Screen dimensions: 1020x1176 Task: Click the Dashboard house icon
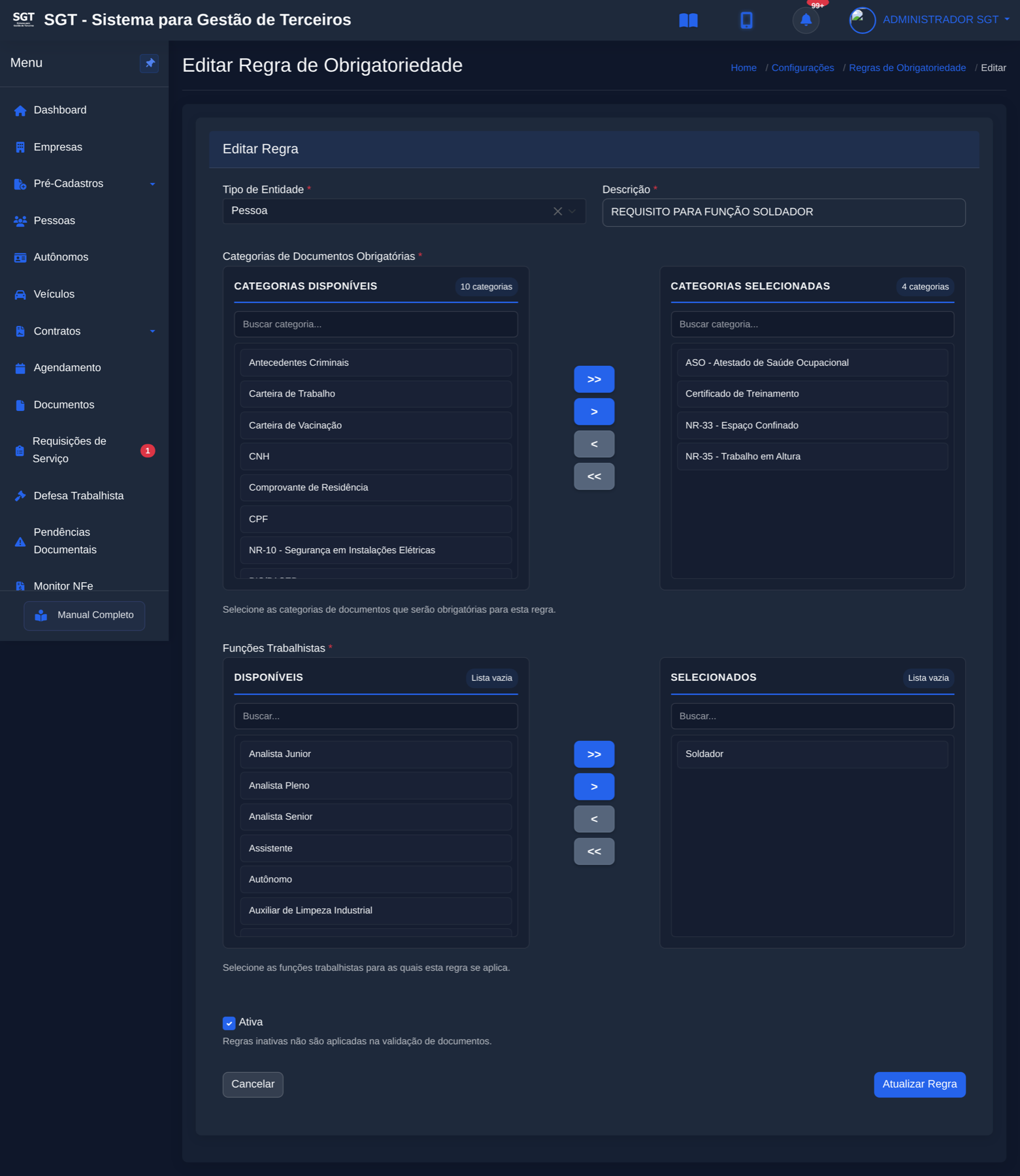point(20,110)
